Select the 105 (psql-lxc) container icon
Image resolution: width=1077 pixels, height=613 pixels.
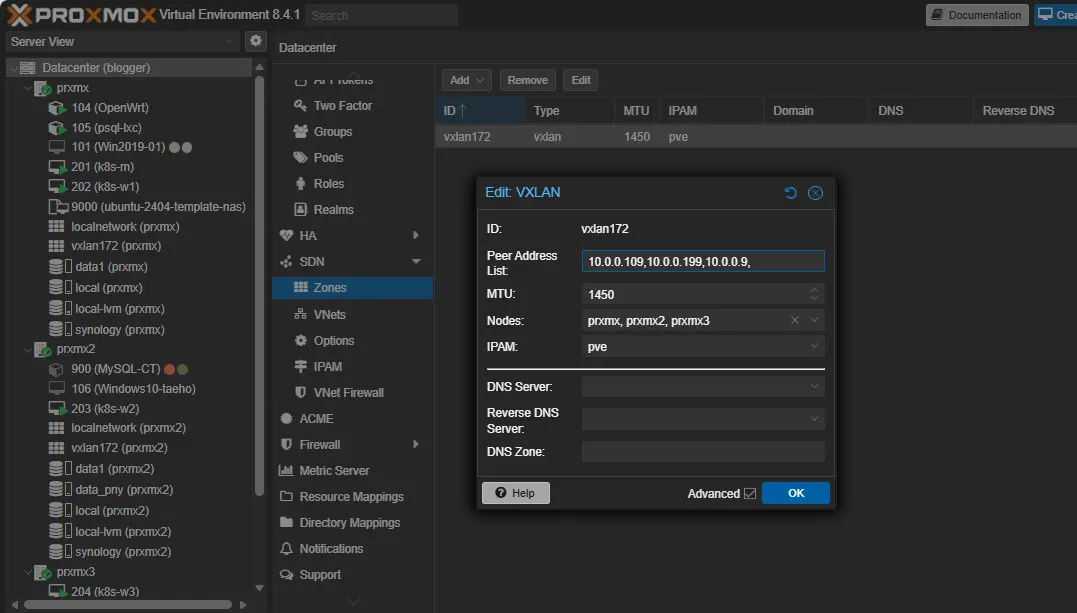point(57,128)
